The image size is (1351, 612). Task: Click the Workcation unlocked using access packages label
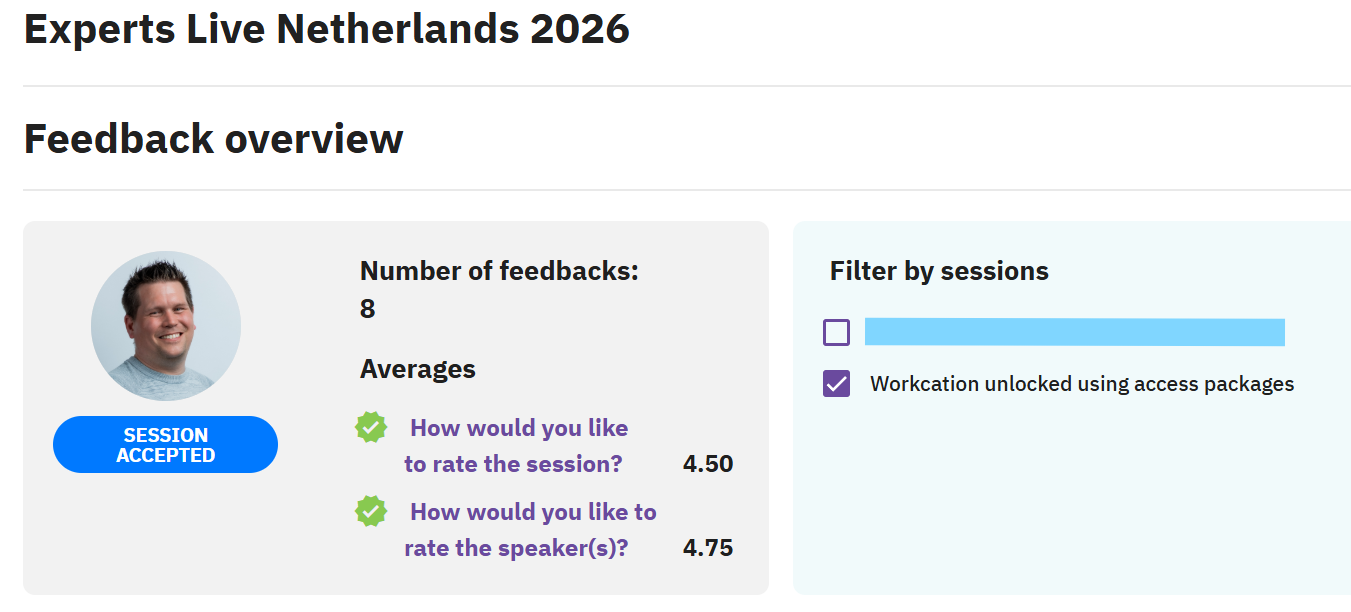click(1082, 384)
